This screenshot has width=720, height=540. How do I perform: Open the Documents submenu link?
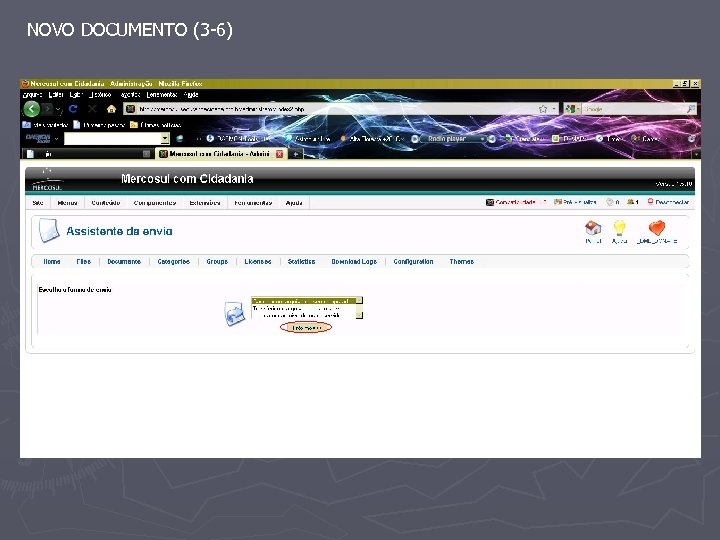[x=124, y=262]
